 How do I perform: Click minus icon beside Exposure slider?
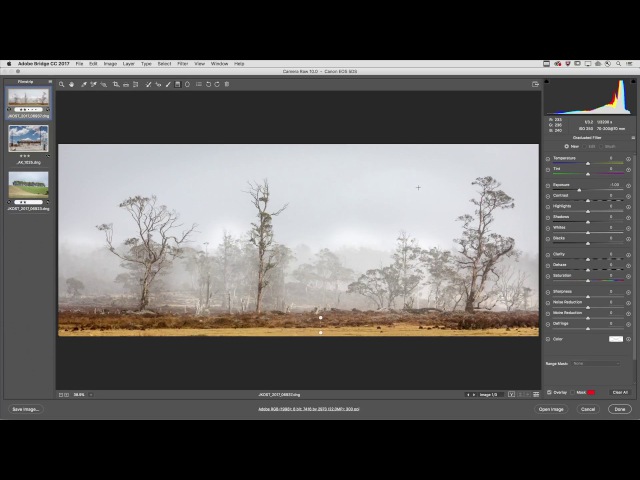(x=548, y=186)
